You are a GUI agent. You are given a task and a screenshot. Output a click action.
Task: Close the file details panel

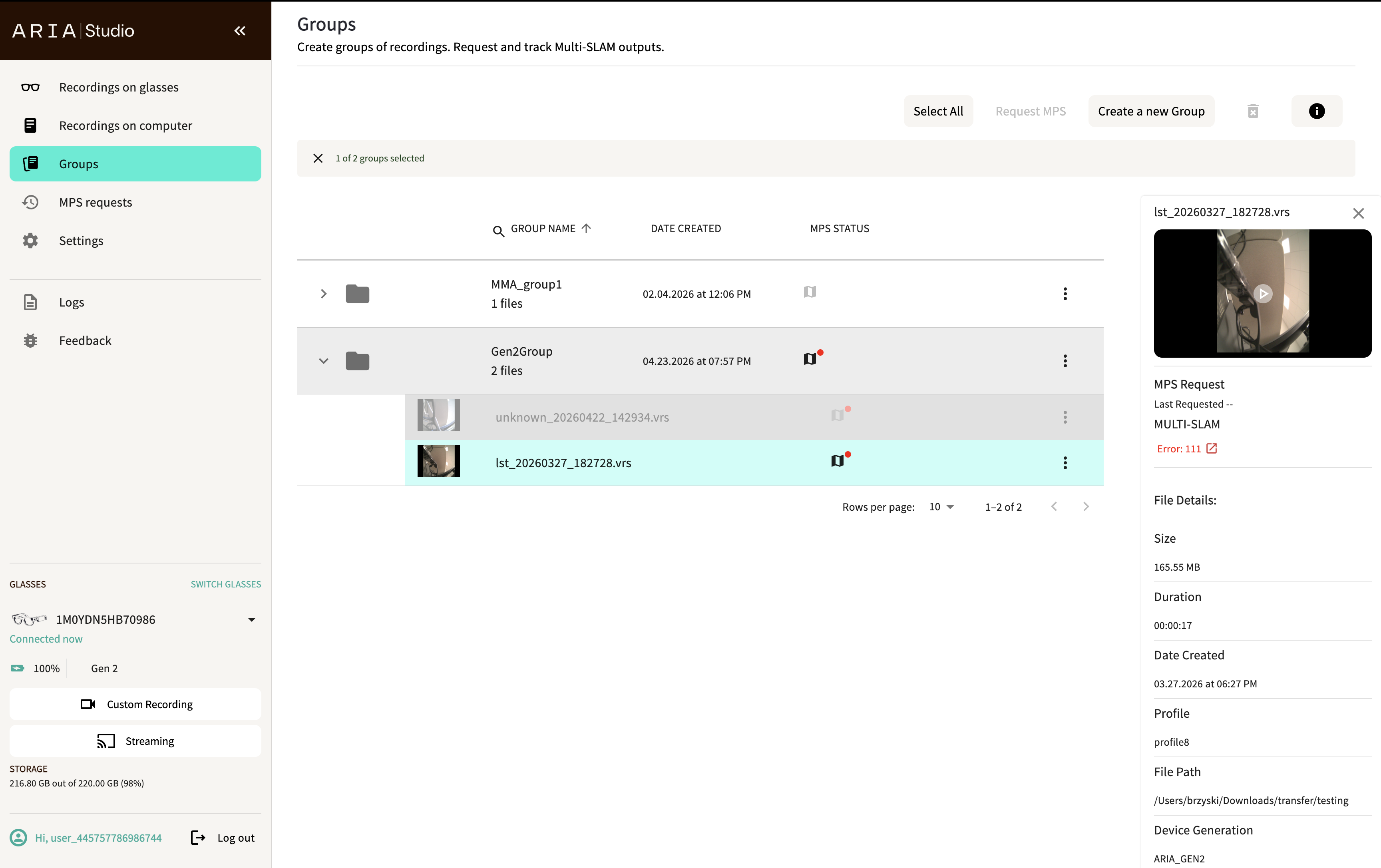coord(1358,213)
